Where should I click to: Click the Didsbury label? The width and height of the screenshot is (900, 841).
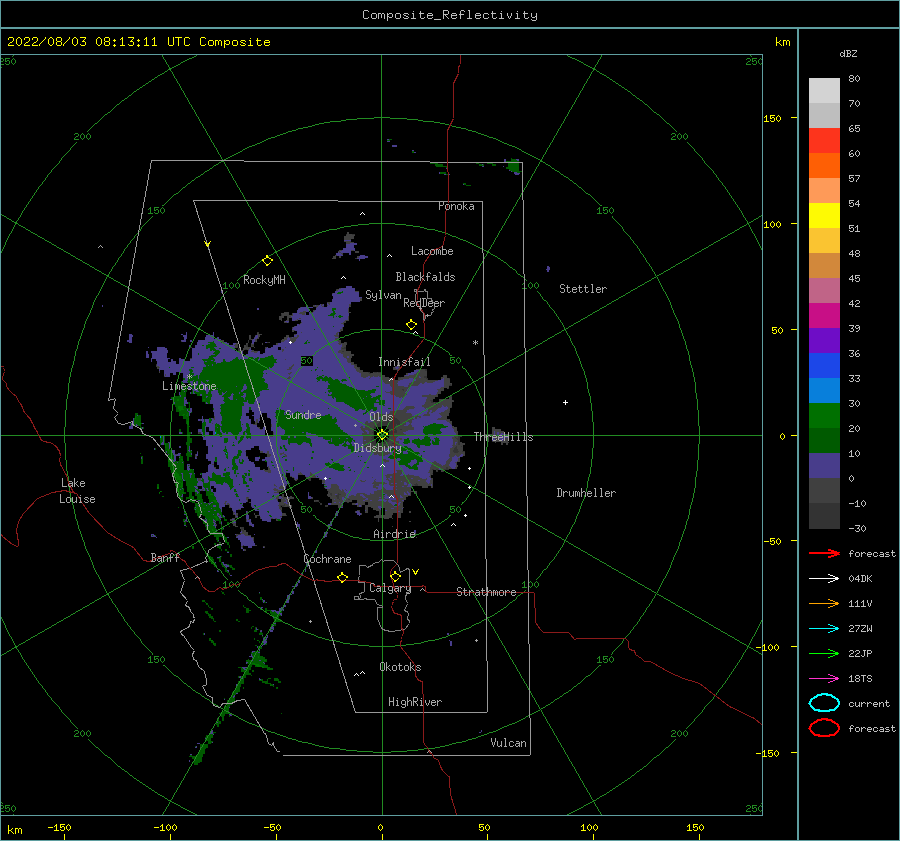click(x=377, y=448)
